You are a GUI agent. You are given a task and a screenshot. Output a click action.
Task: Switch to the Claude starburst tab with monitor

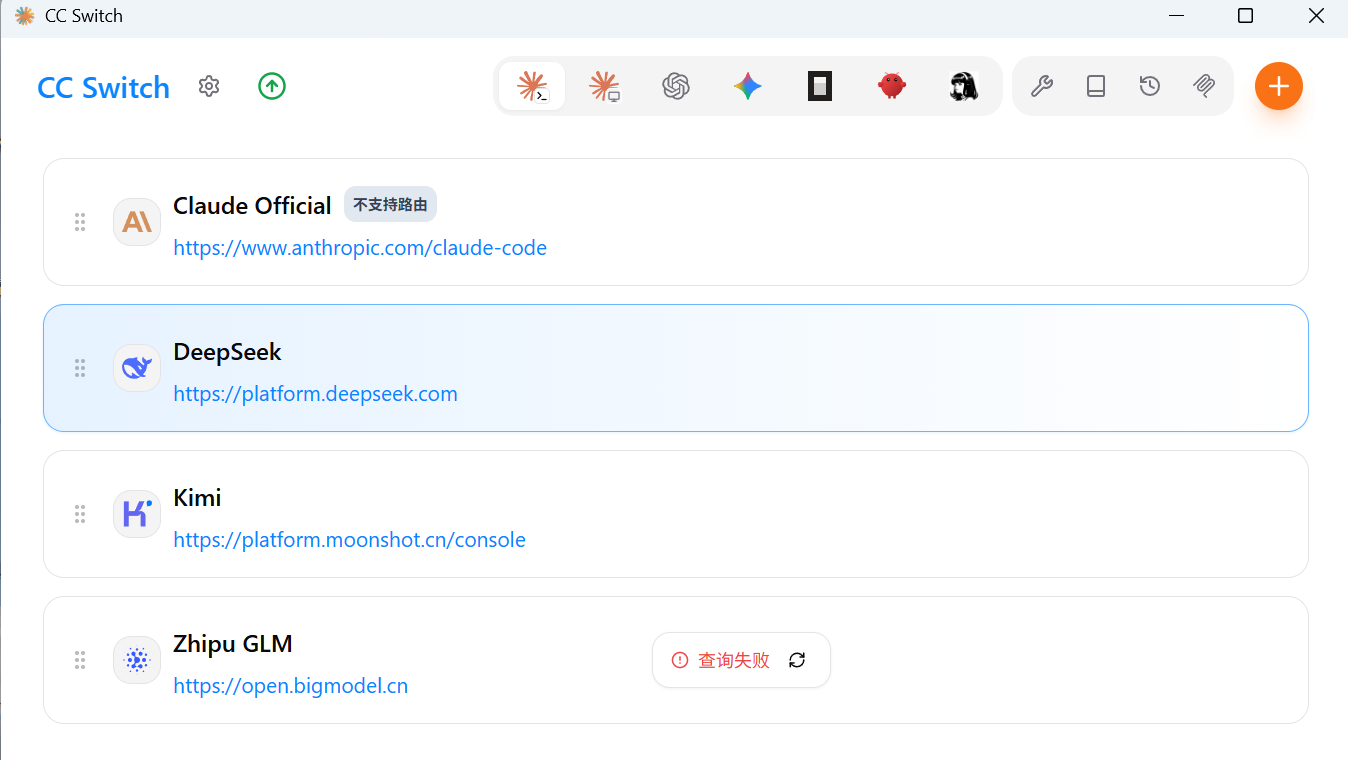604,87
